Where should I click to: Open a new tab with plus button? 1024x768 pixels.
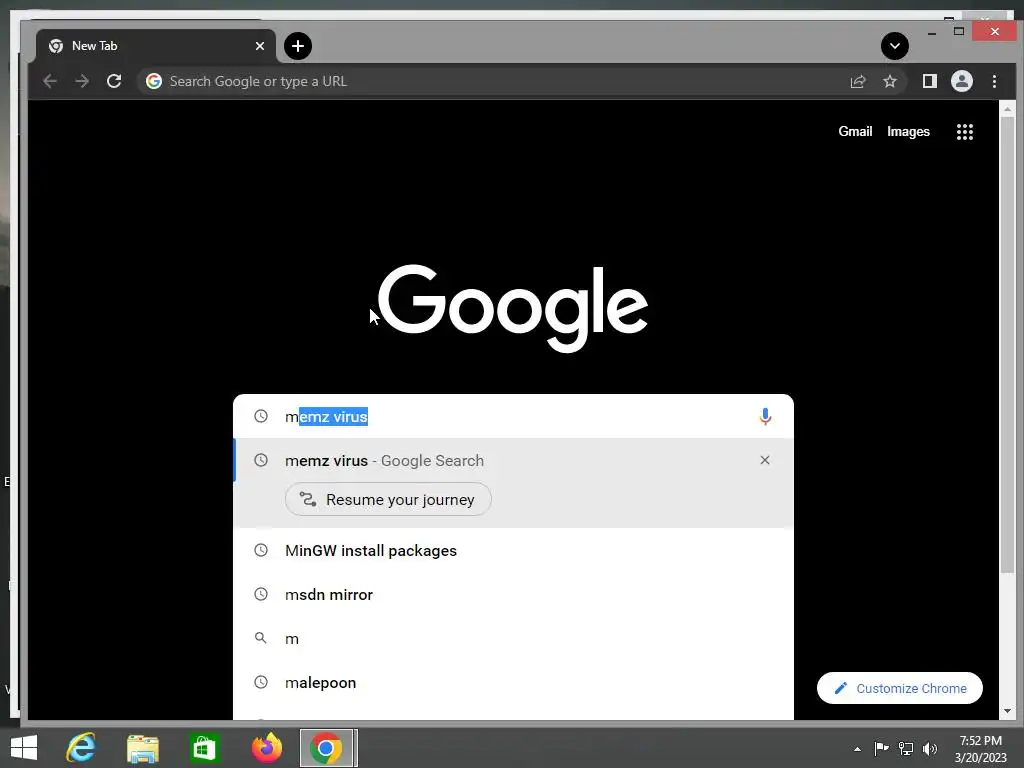[x=298, y=46]
